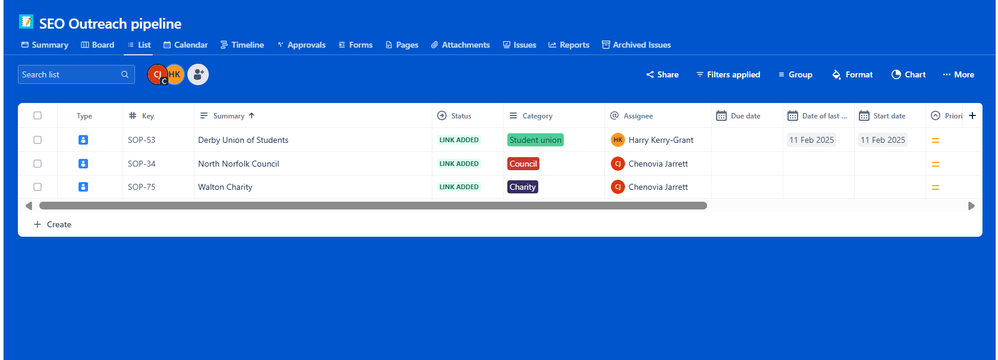This screenshot has width=998, height=360.
Task: Click Chenovia Jarrett assignee on North Norfolk row
Action: (x=649, y=163)
